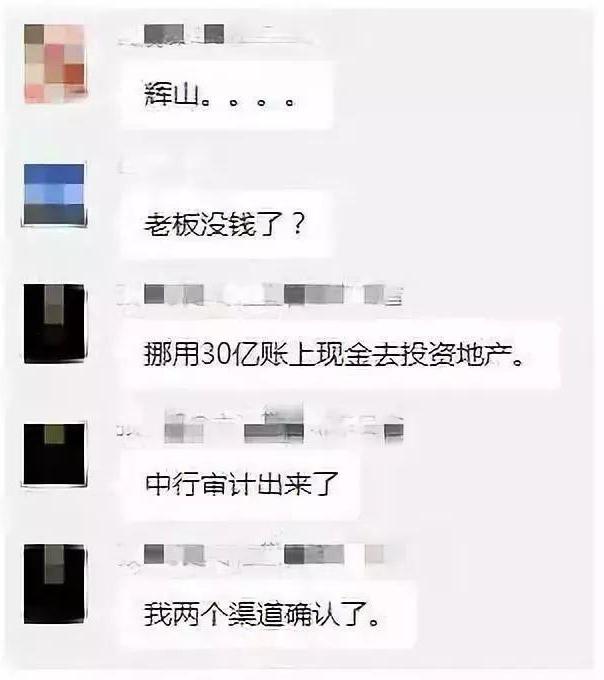Image resolution: width=604 pixels, height=680 pixels.
Task: Open the blue pixelated avatar's profile
Action: [54, 194]
